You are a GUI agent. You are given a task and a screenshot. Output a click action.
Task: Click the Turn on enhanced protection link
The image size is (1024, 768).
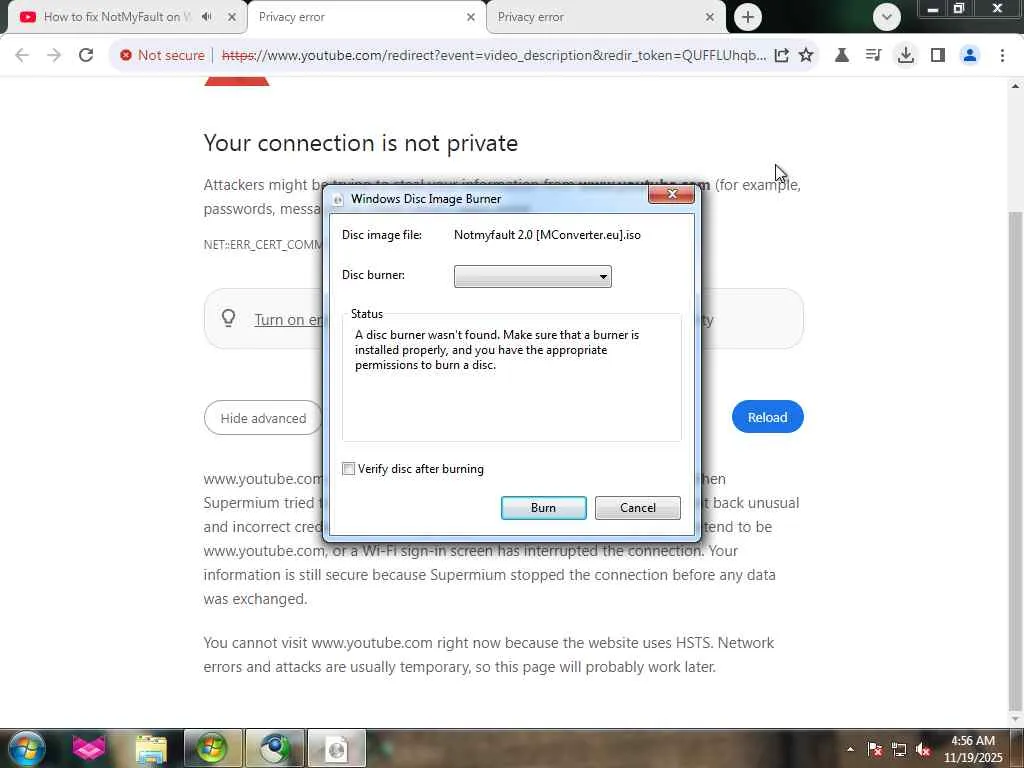pos(288,319)
